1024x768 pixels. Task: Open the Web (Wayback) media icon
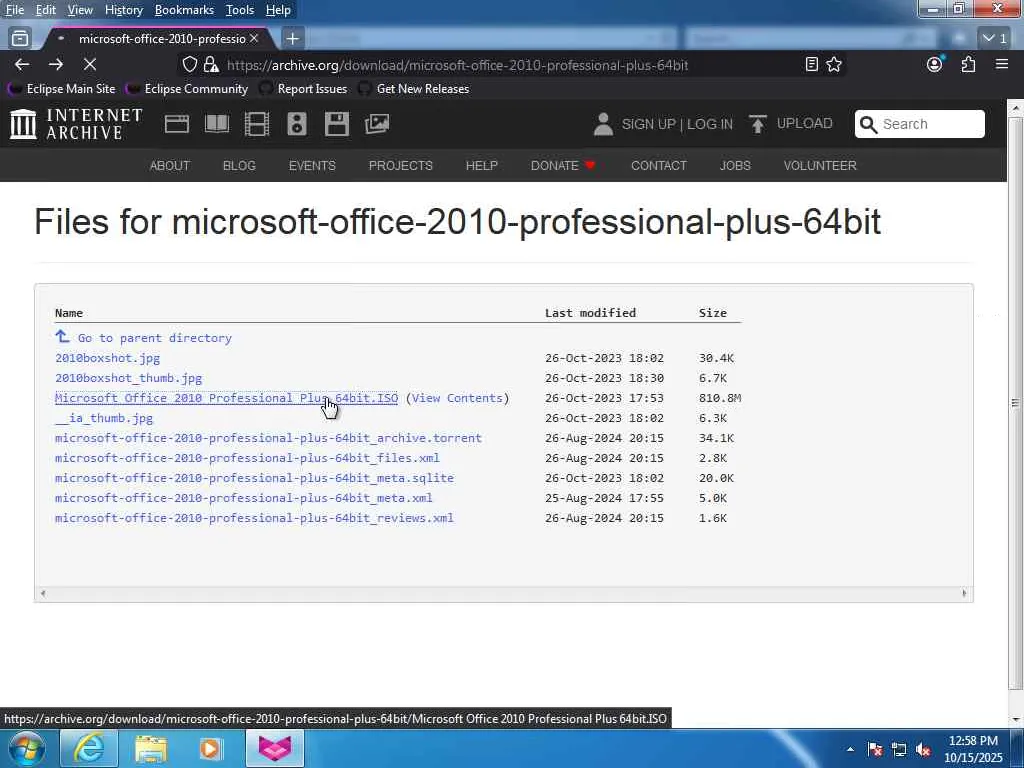coord(177,123)
